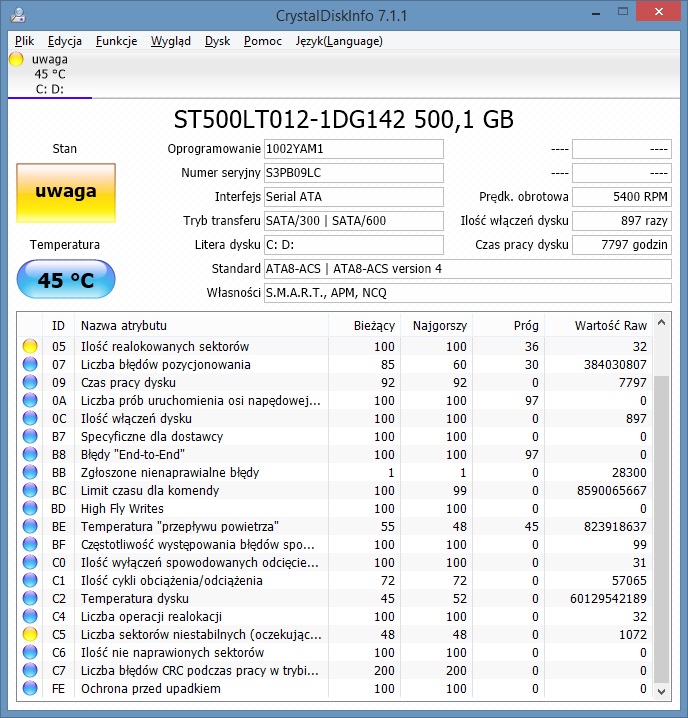Click the 45 °C temperature button
Image resolution: width=688 pixels, height=718 pixels.
66,279
